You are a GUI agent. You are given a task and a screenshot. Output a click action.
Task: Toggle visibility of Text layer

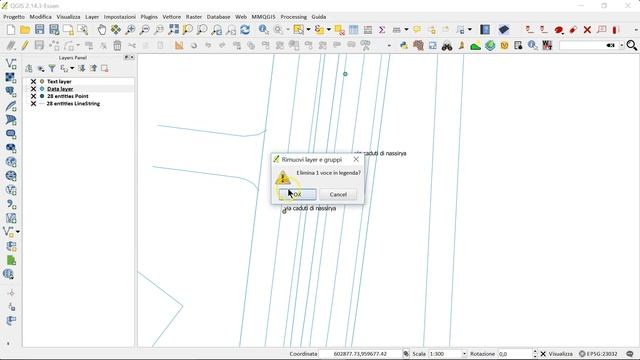coord(33,82)
